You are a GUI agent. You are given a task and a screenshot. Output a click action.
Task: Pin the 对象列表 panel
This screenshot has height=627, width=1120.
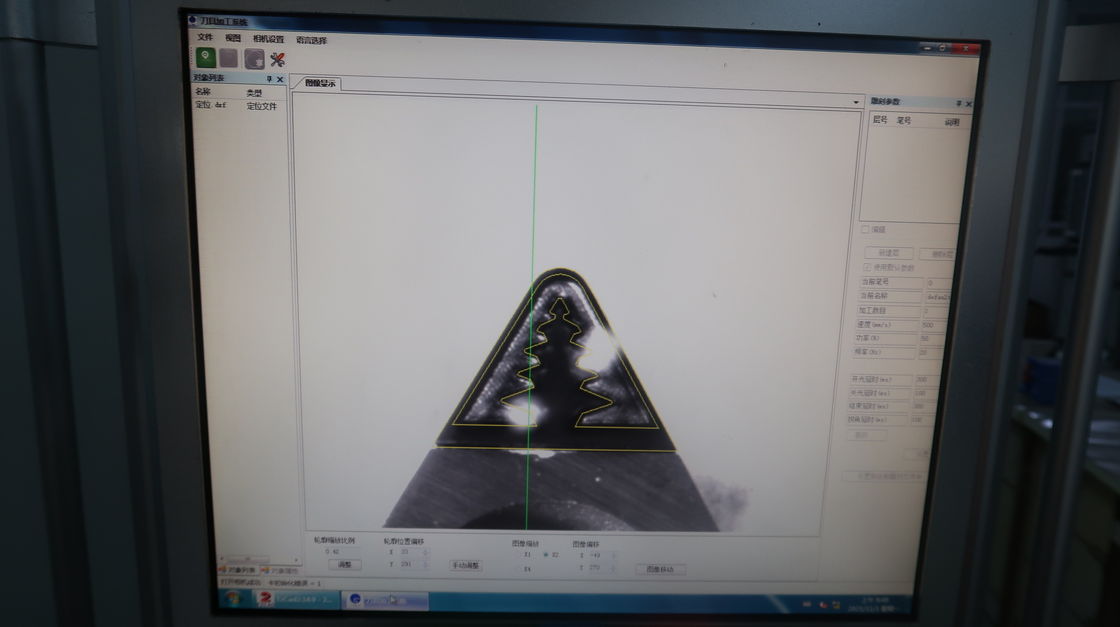pyautogui.click(x=269, y=79)
